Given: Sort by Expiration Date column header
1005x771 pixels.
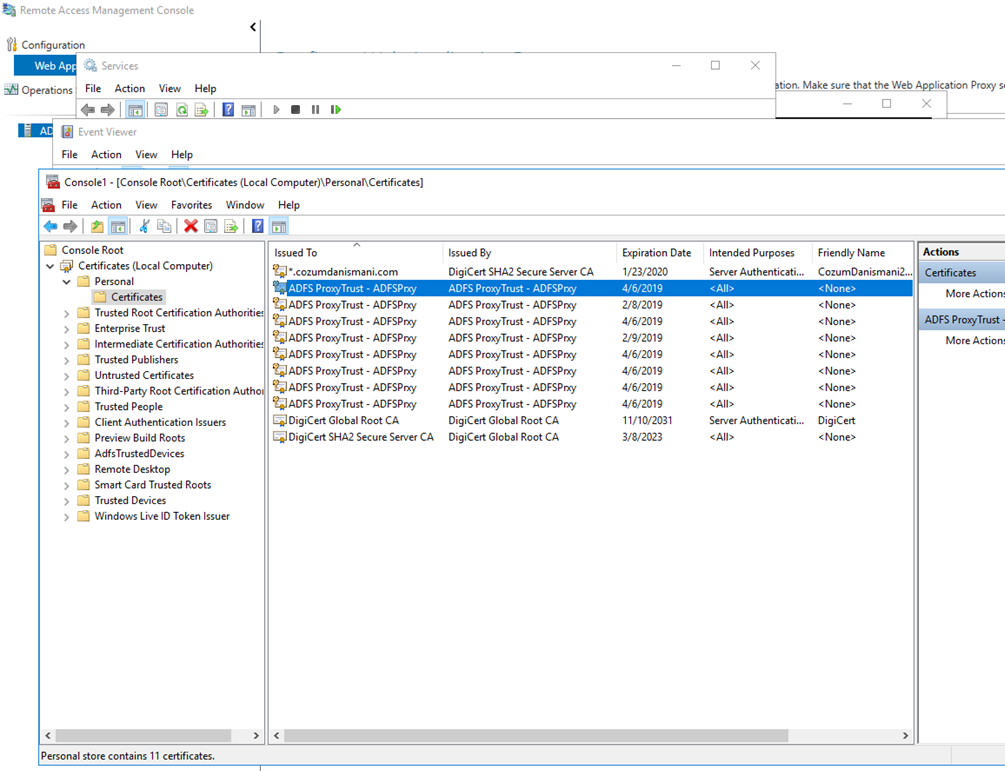Looking at the screenshot, I should coord(656,253).
